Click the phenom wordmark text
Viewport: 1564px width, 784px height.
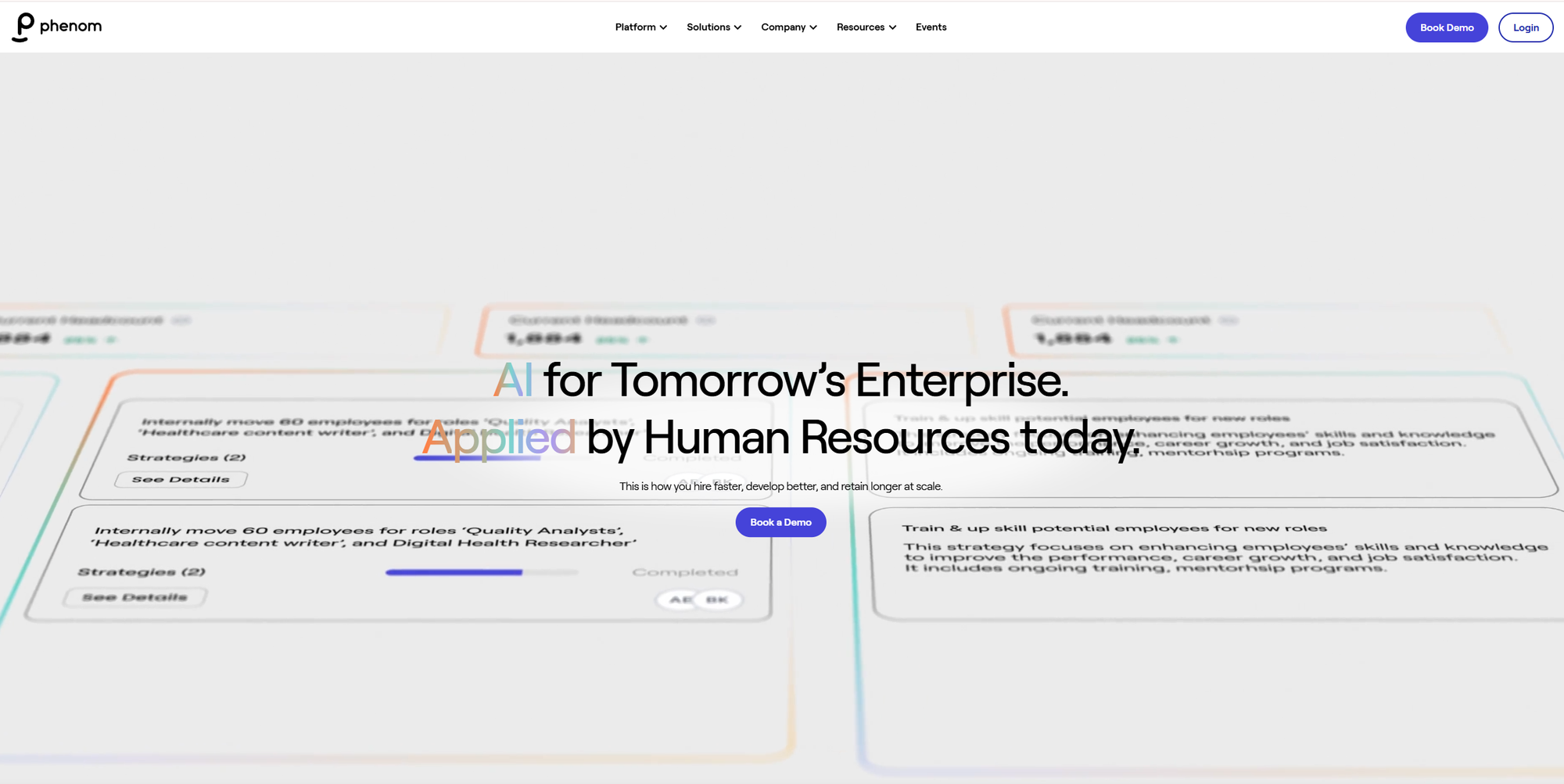click(70, 26)
